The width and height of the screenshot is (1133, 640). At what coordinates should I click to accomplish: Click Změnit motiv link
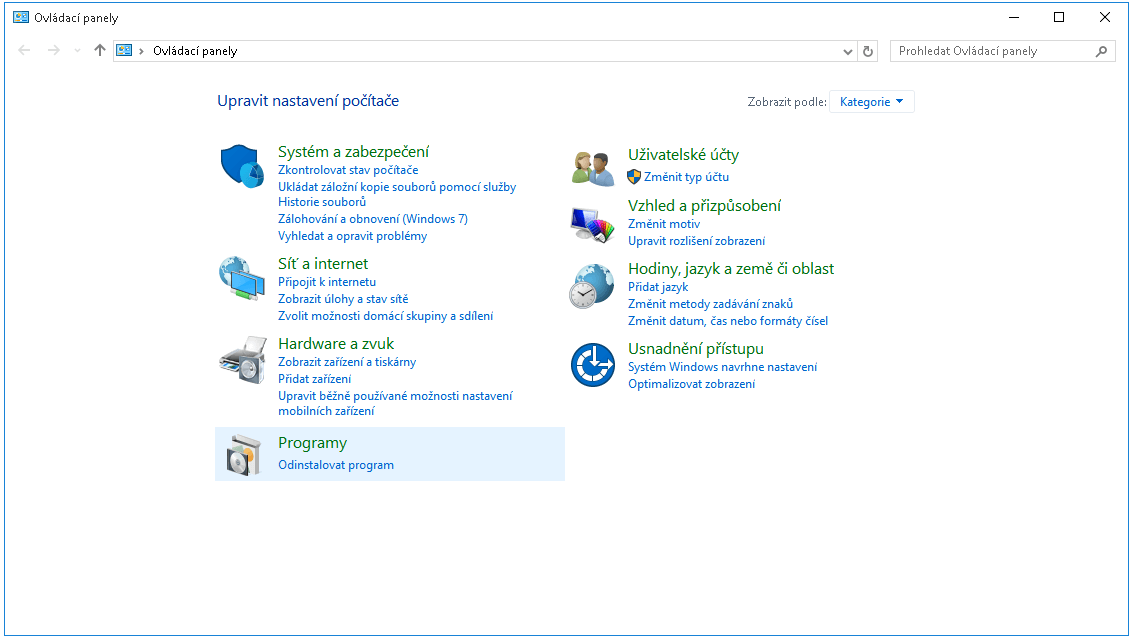[664, 224]
